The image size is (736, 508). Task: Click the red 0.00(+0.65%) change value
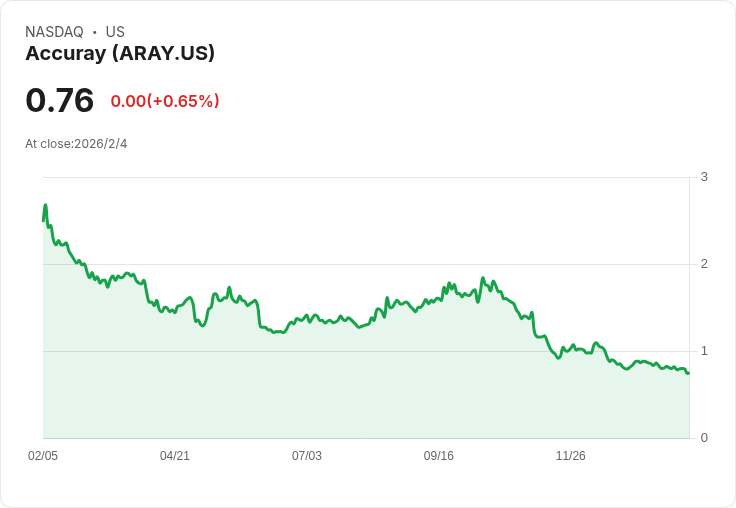165,101
